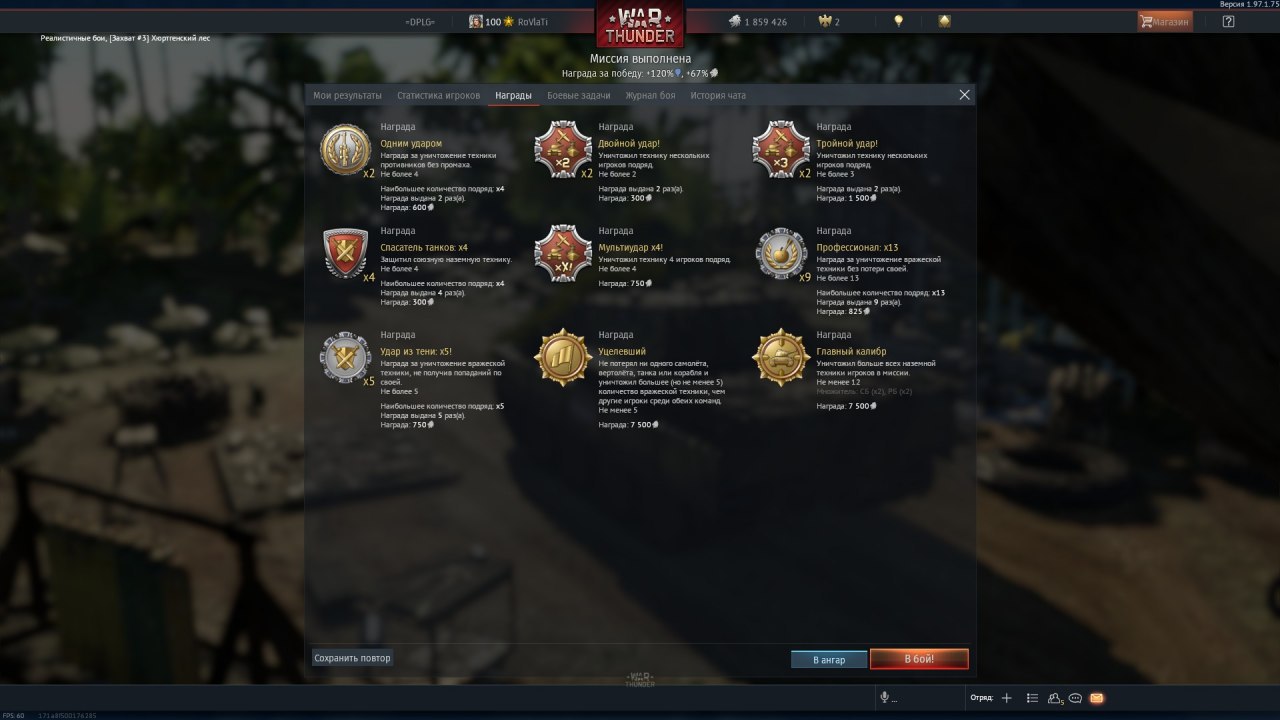
Task: Switch to Мои результаты tab
Action: (x=347, y=95)
